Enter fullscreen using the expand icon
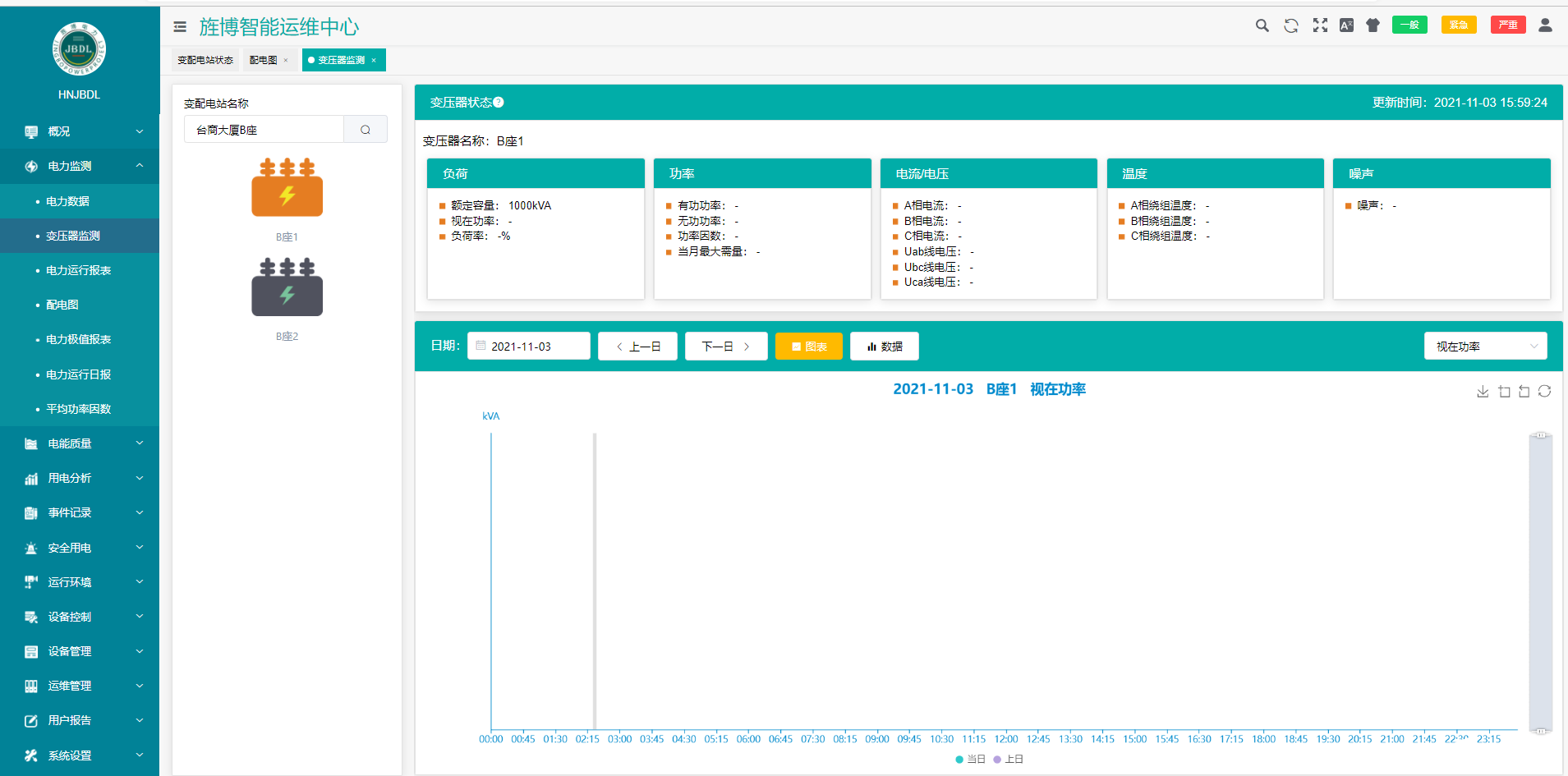Screen dimensions: 1568x776 point(1320,25)
